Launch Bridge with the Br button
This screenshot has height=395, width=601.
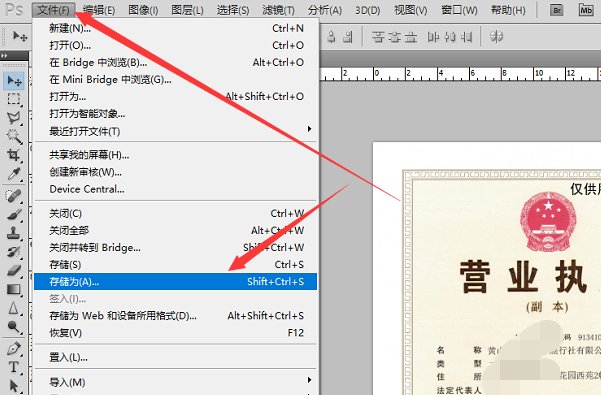tap(557, 10)
